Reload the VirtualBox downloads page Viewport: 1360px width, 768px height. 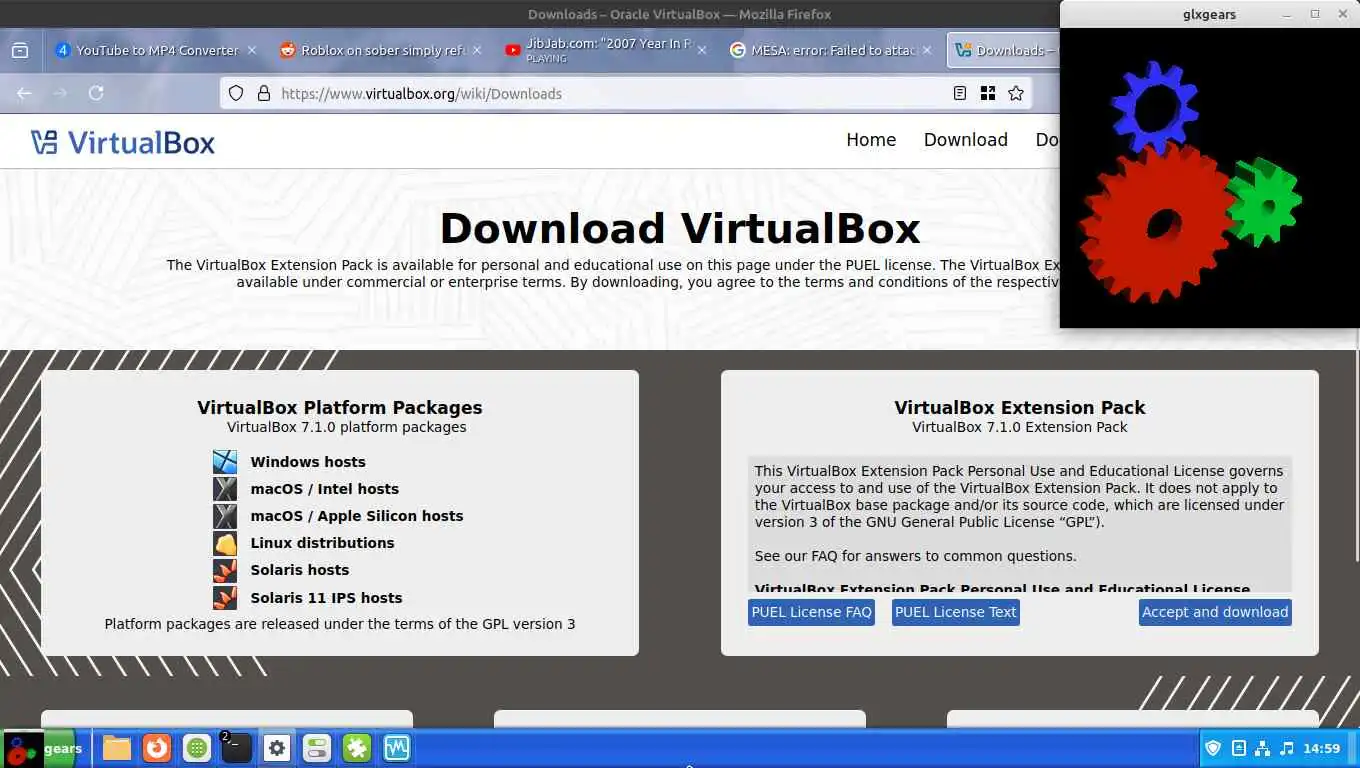coord(96,93)
